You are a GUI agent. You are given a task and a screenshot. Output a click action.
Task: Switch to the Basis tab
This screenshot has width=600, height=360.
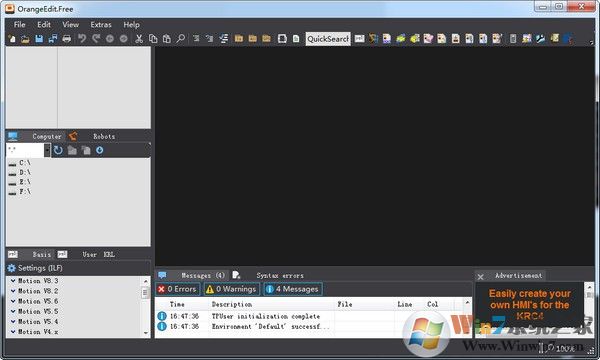42,254
